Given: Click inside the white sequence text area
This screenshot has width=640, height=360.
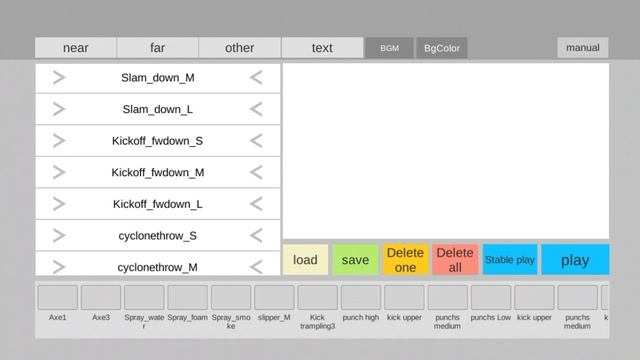Looking at the screenshot, I should click(x=446, y=151).
